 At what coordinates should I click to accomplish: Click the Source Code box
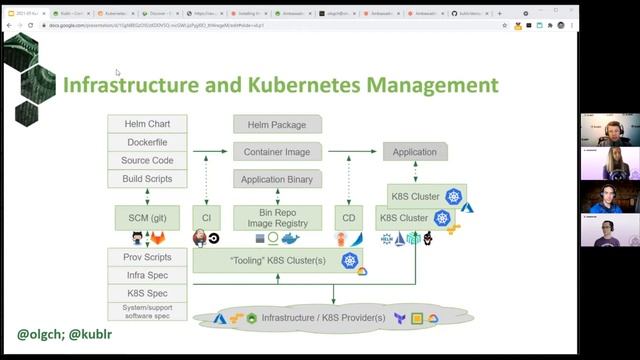[x=147, y=160]
